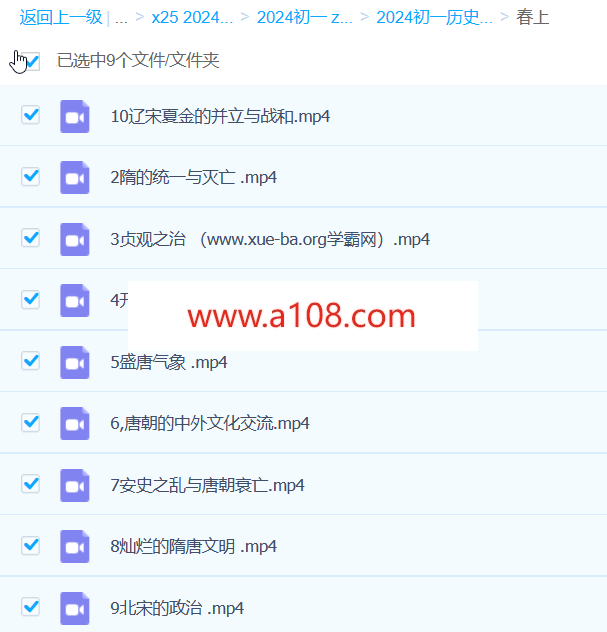Open file 9北宋的政治 .mp4

click(177, 608)
